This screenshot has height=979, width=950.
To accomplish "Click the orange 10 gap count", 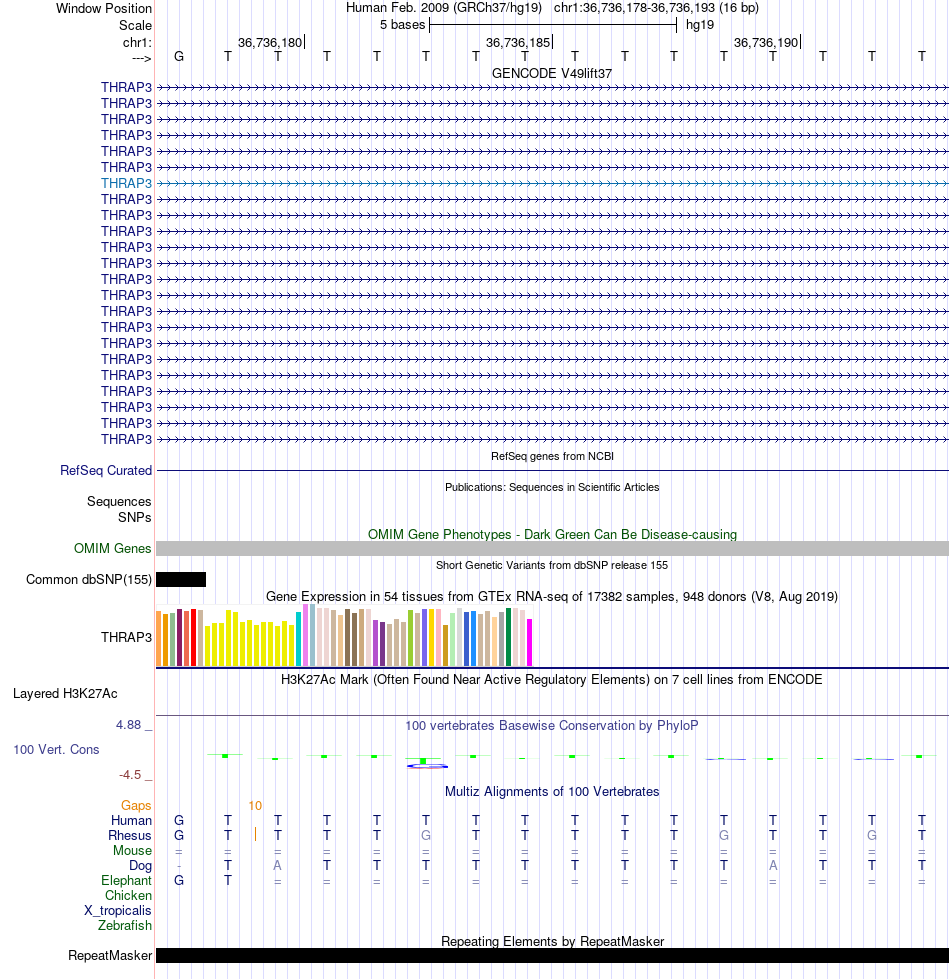I will 255,805.
